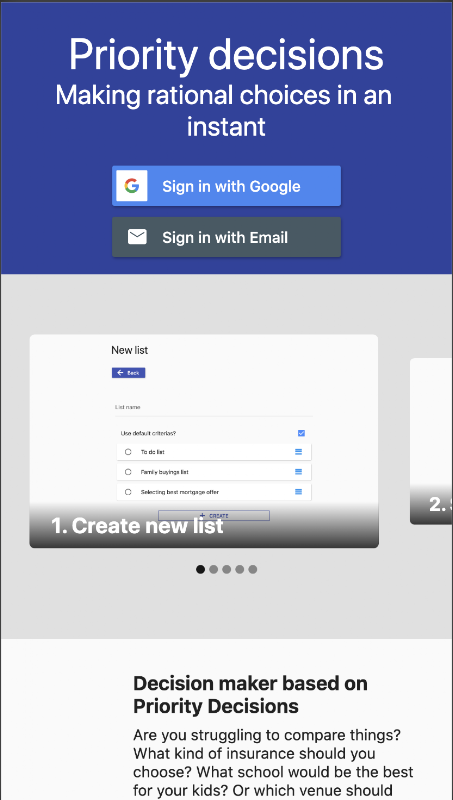Show the partially visible second slide

pyautogui.click(x=432, y=441)
